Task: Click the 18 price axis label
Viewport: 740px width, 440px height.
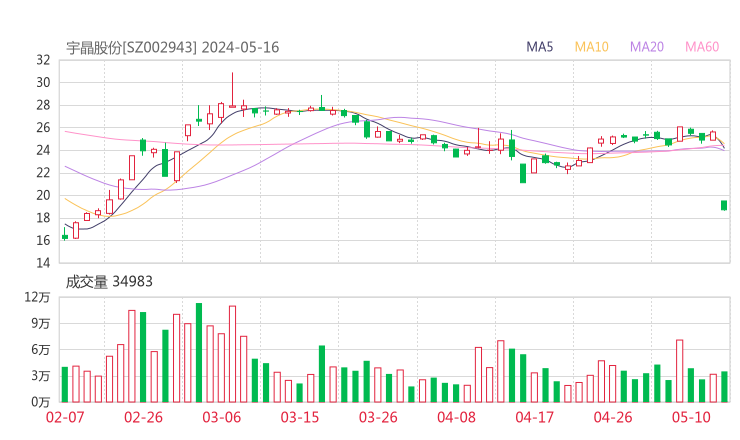Action: (x=43, y=218)
